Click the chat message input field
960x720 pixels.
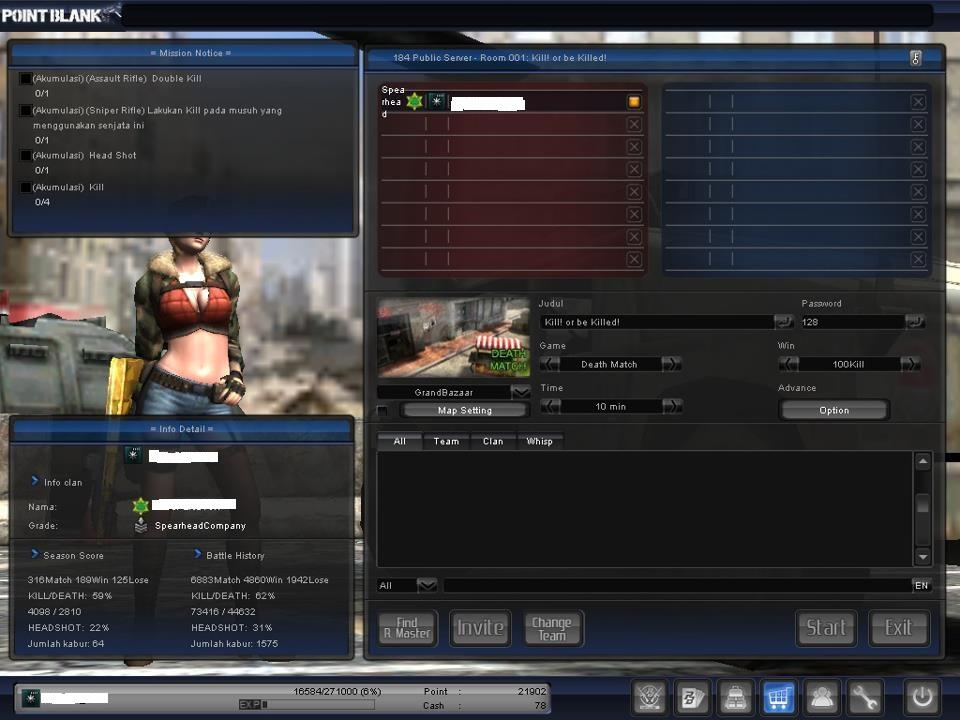pyautogui.click(x=678, y=585)
